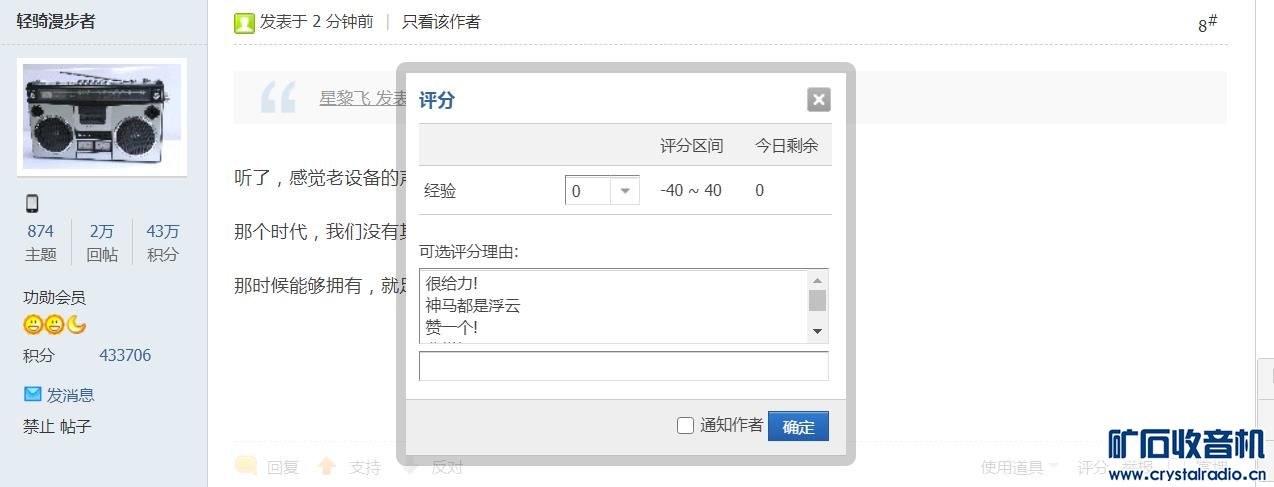1274x487 pixels.
Task: Tick the 通知作者 checkbox
Action: 685,426
